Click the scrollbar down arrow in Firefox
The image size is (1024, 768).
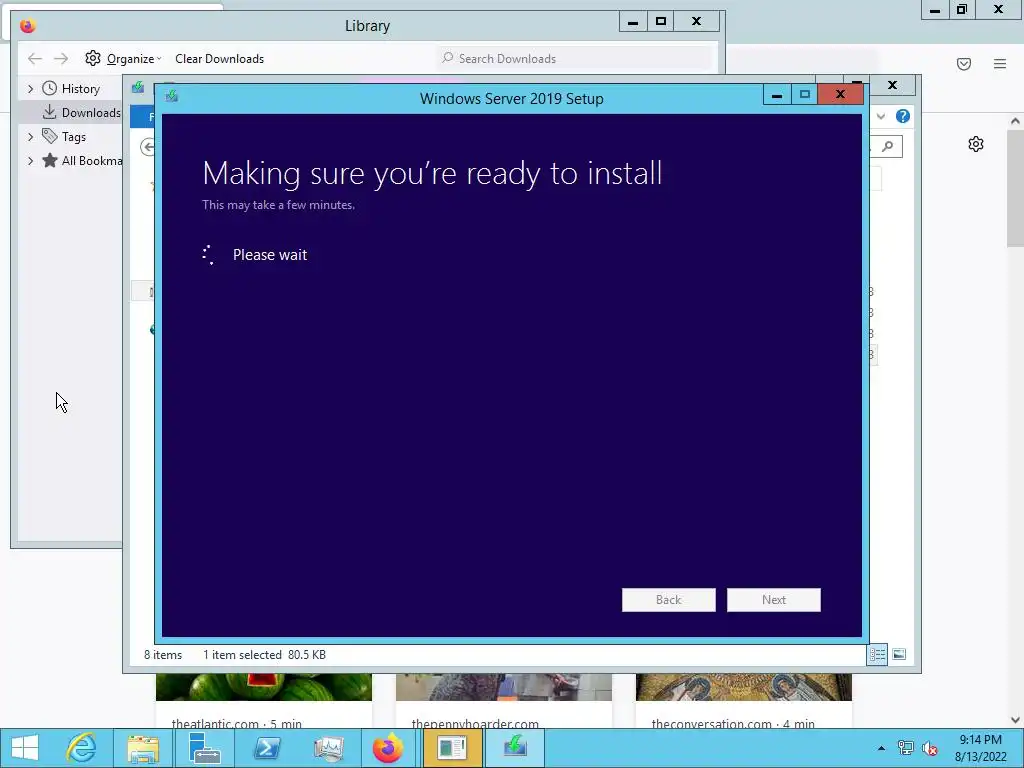pos(1015,720)
